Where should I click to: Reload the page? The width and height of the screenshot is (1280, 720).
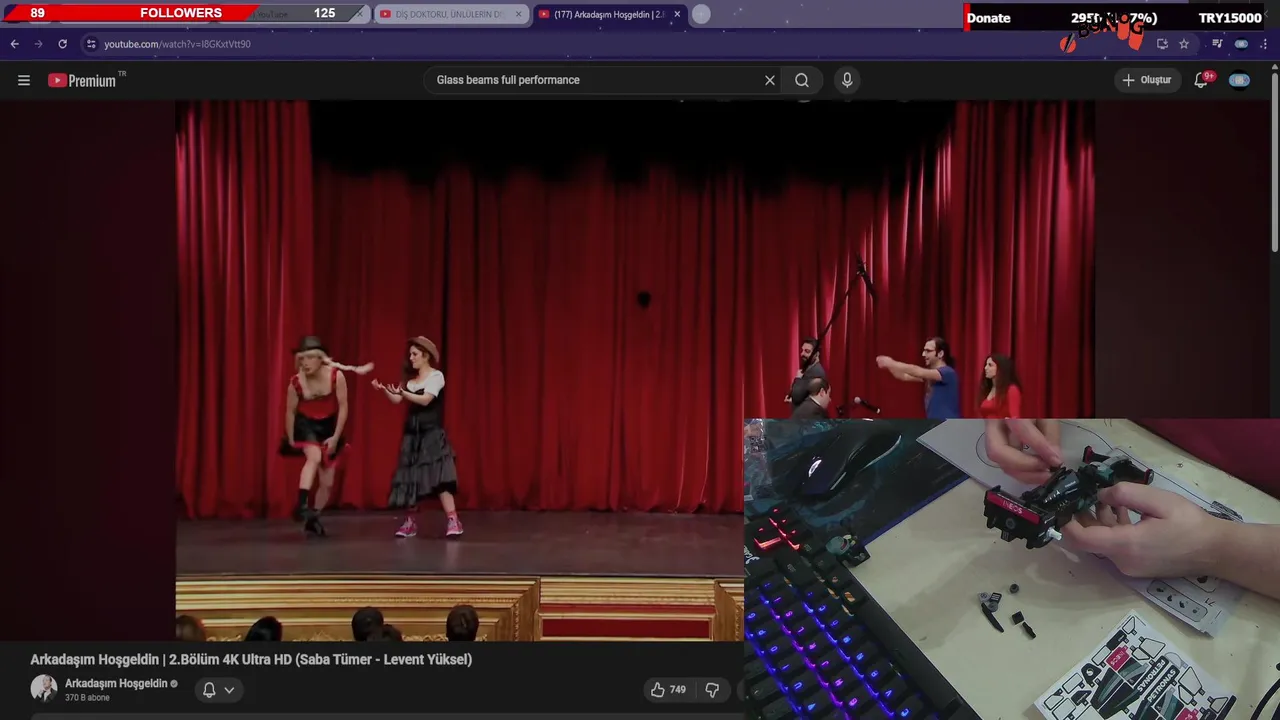(x=62, y=44)
